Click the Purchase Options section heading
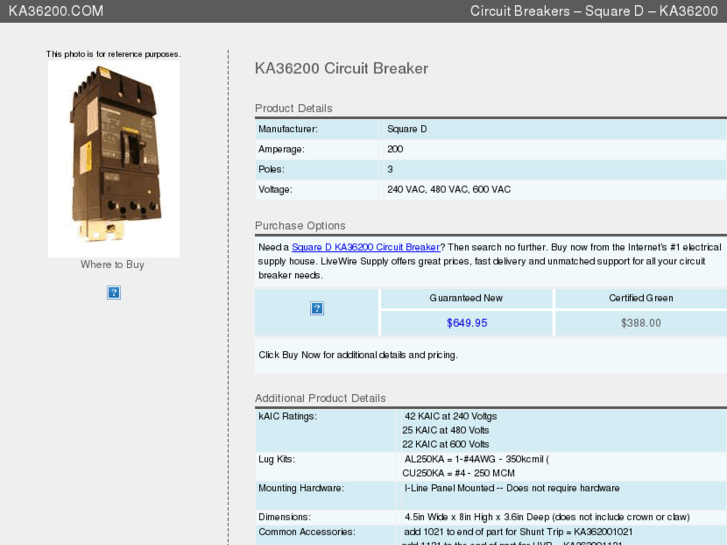This screenshot has height=545, width=727. click(x=300, y=226)
